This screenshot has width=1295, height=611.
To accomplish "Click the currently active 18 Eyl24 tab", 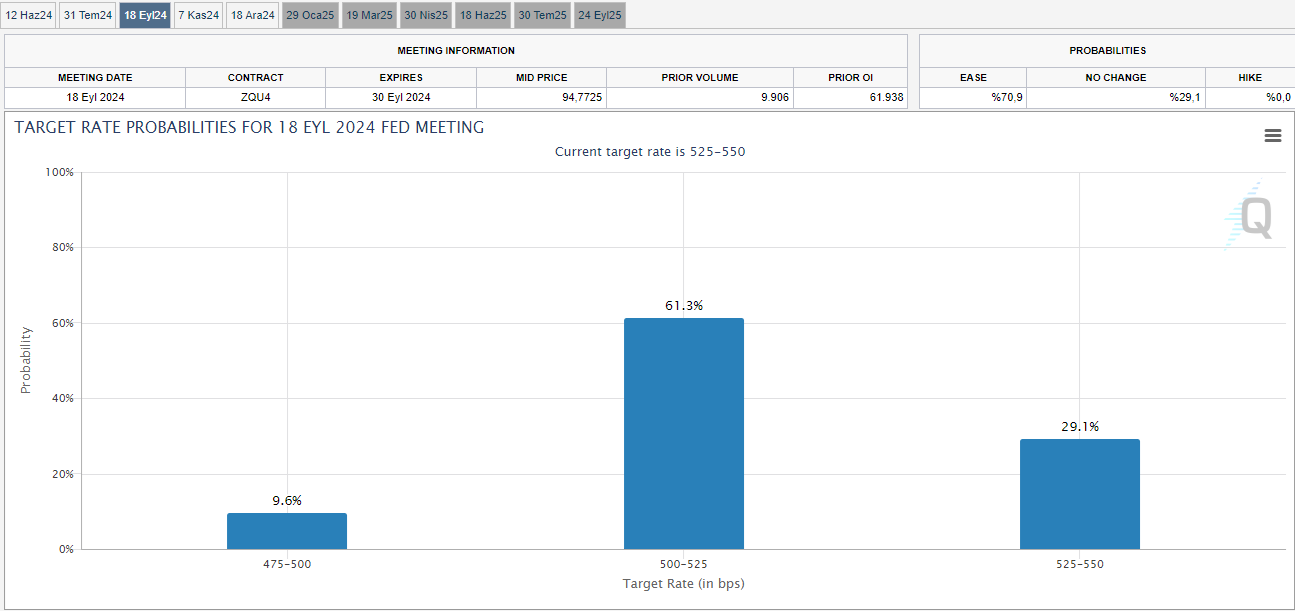I will (x=145, y=15).
